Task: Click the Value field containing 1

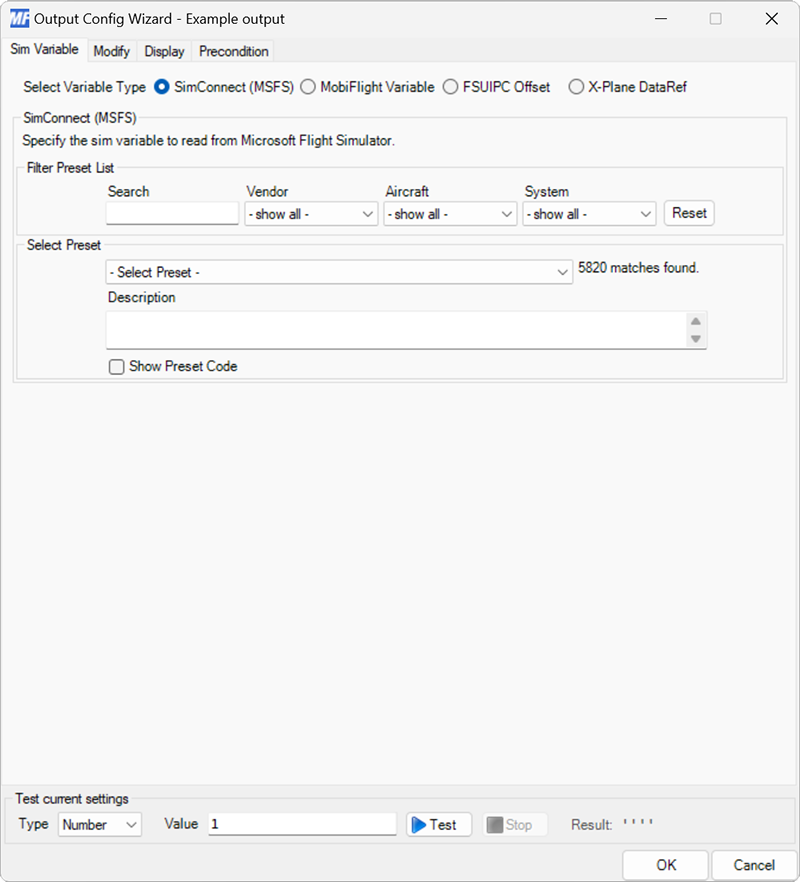Action: point(300,824)
